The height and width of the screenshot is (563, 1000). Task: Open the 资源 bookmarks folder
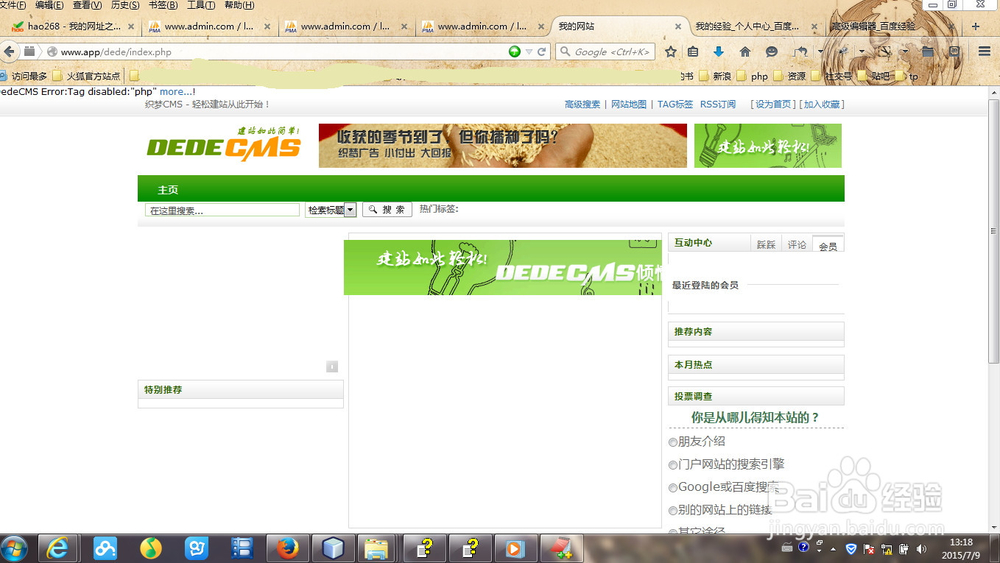point(790,76)
